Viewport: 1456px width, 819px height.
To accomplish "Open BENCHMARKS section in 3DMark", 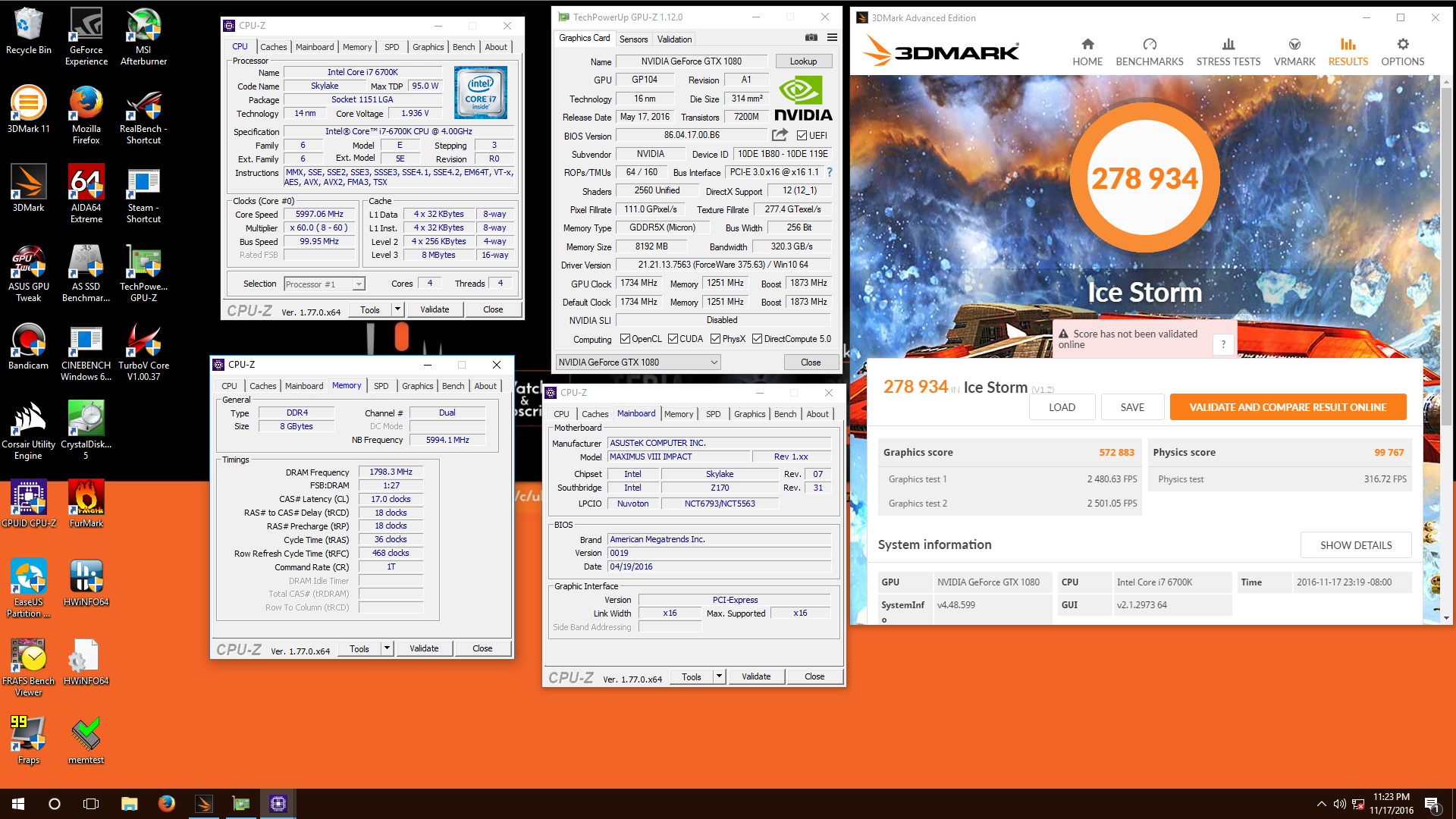I will click(1149, 52).
